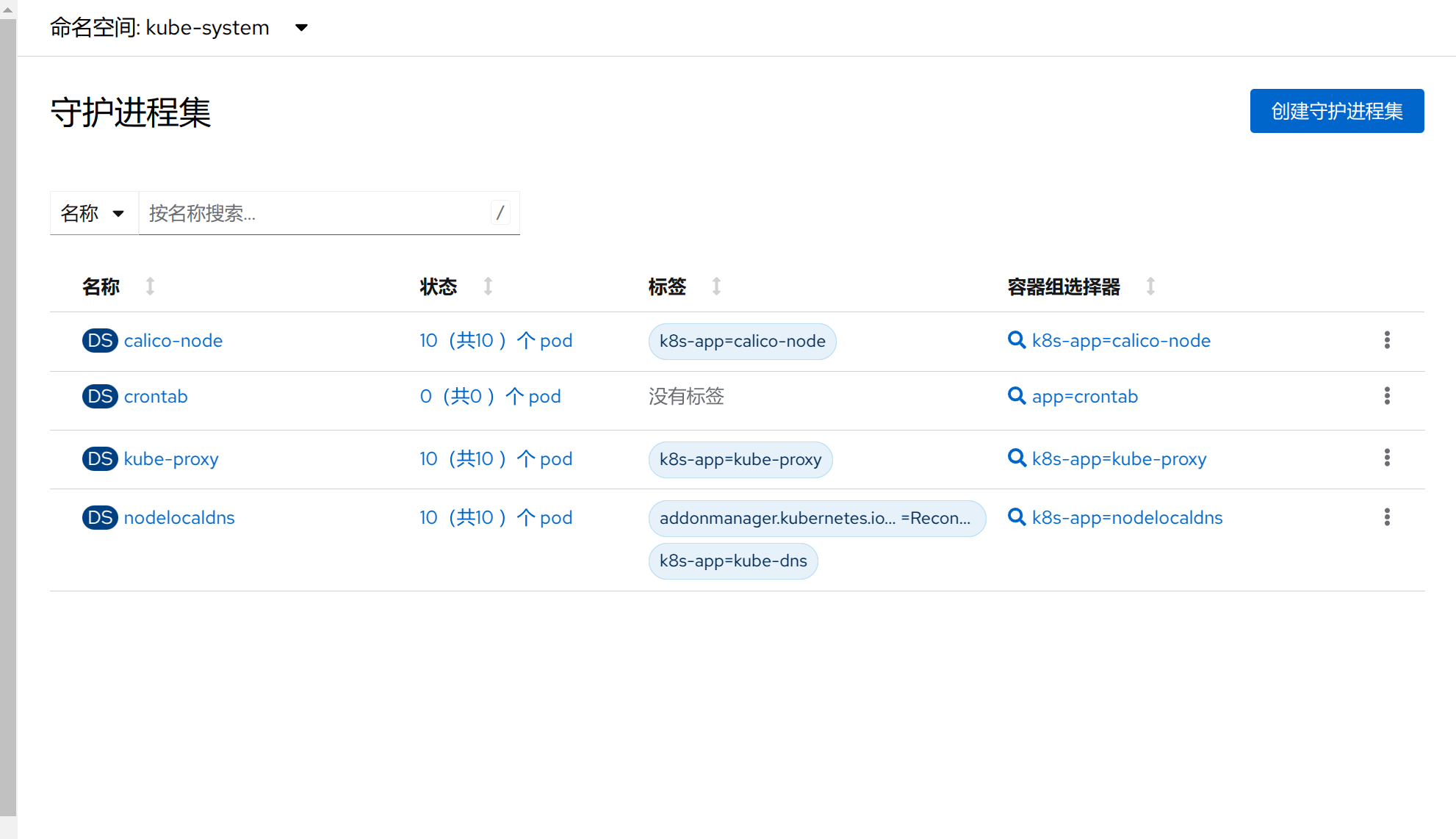Screen dimensions: 1456x839
Task: Open crontab pod count status link
Action: (490, 397)
